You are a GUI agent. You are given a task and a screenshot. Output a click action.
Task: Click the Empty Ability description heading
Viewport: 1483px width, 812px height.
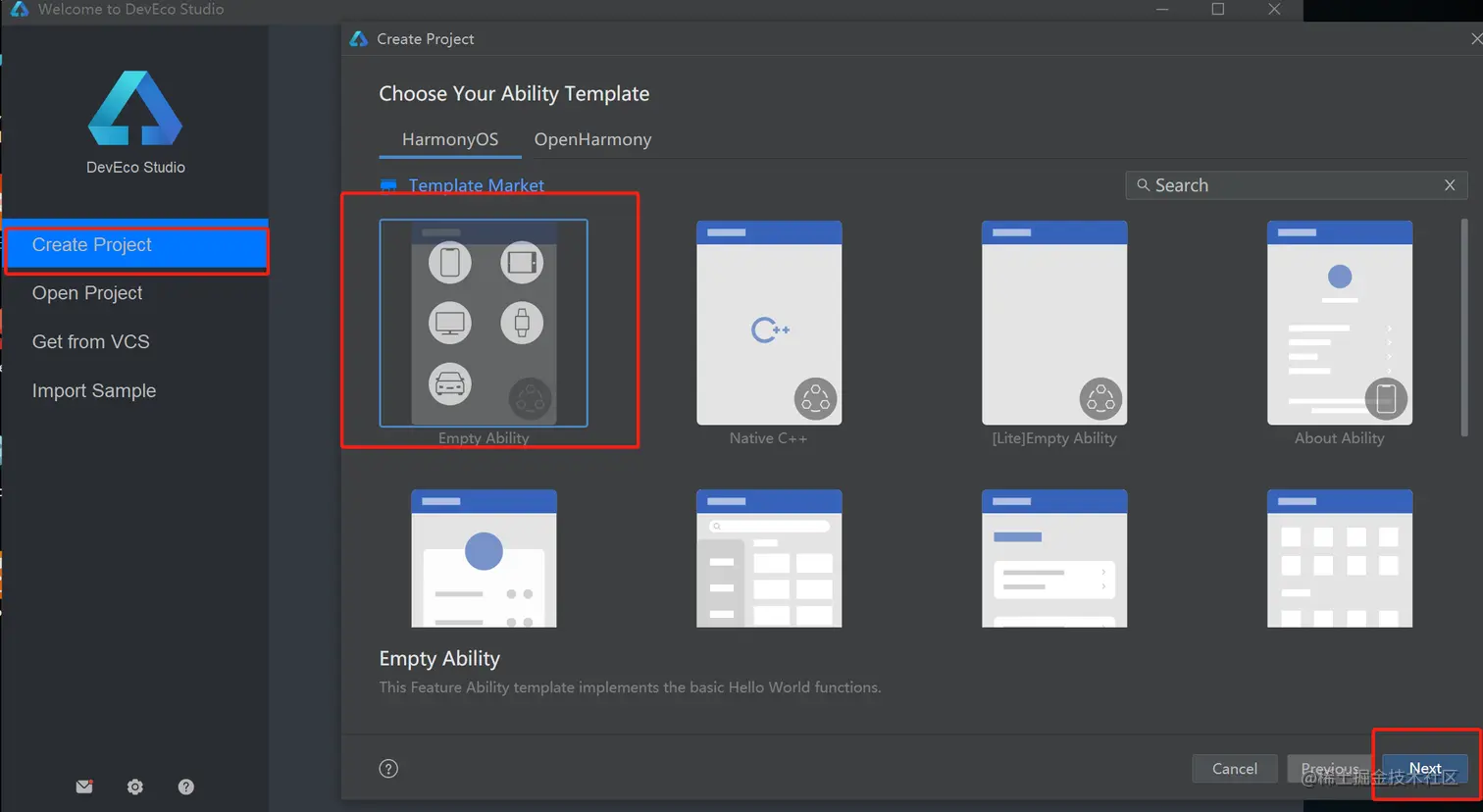pyautogui.click(x=439, y=659)
